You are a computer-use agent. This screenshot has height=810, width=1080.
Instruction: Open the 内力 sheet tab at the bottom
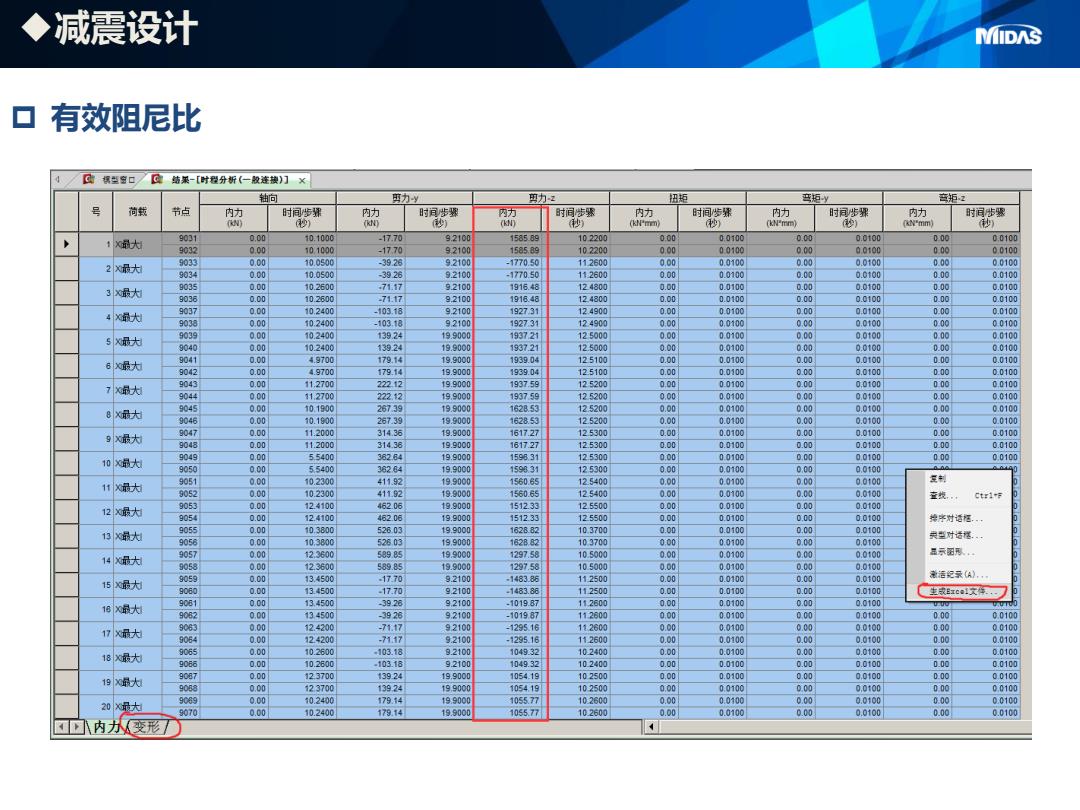point(107,727)
